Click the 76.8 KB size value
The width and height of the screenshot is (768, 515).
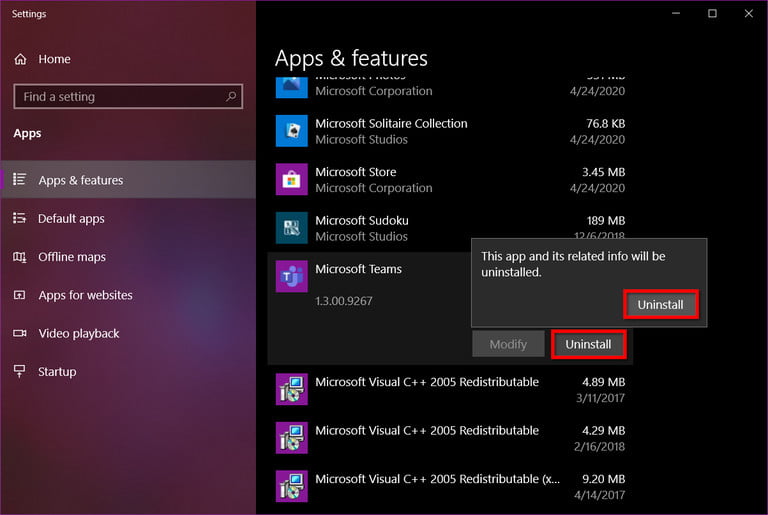pyautogui.click(x=605, y=123)
